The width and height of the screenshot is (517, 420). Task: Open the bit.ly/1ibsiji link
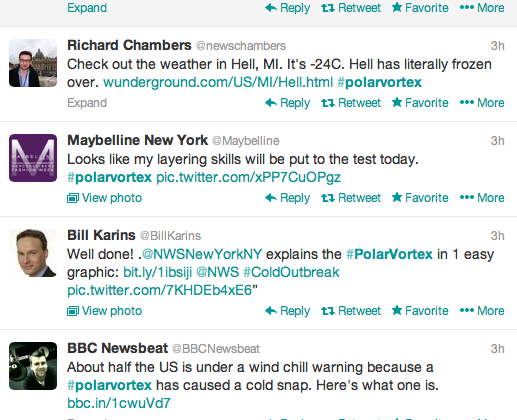[x=157, y=272]
